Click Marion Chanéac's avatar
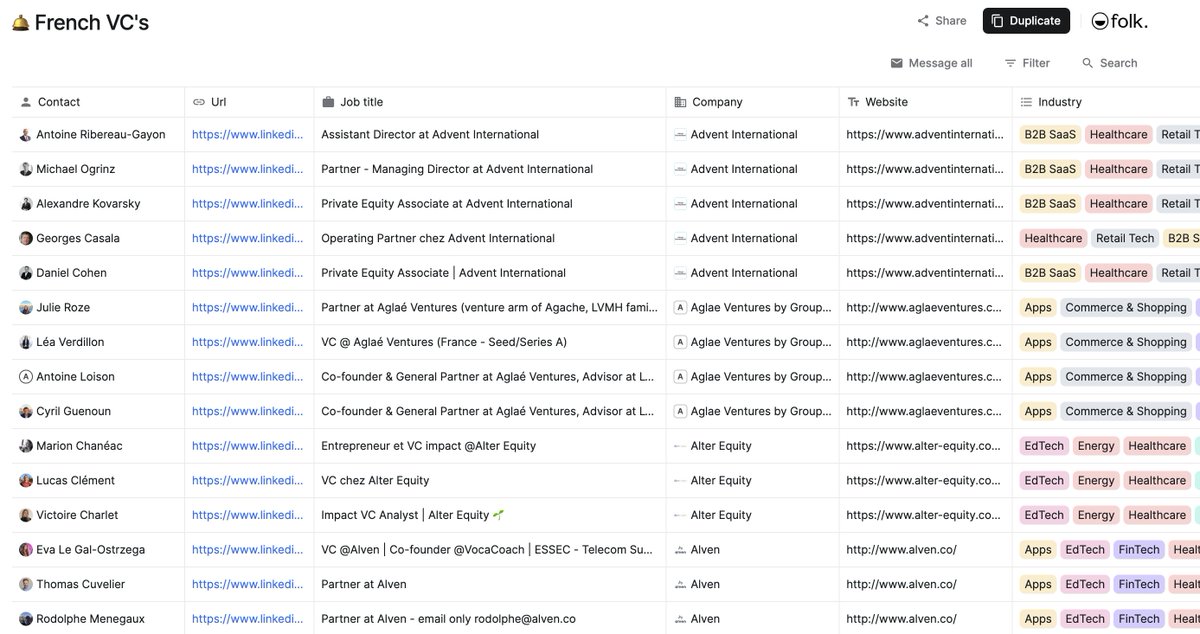 click(26, 446)
